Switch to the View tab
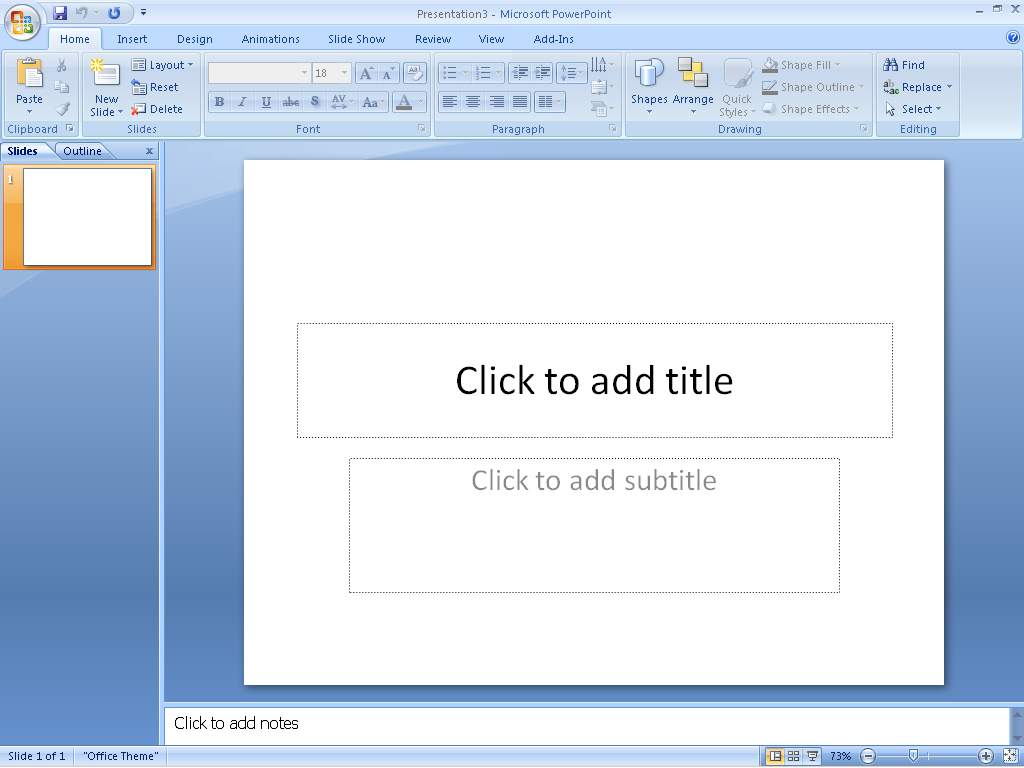This screenshot has height=768, width=1024. (x=491, y=39)
